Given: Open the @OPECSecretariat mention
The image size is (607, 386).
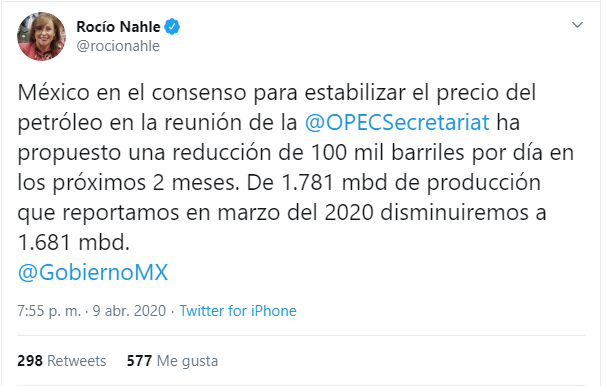Looking at the screenshot, I should [x=397, y=122].
